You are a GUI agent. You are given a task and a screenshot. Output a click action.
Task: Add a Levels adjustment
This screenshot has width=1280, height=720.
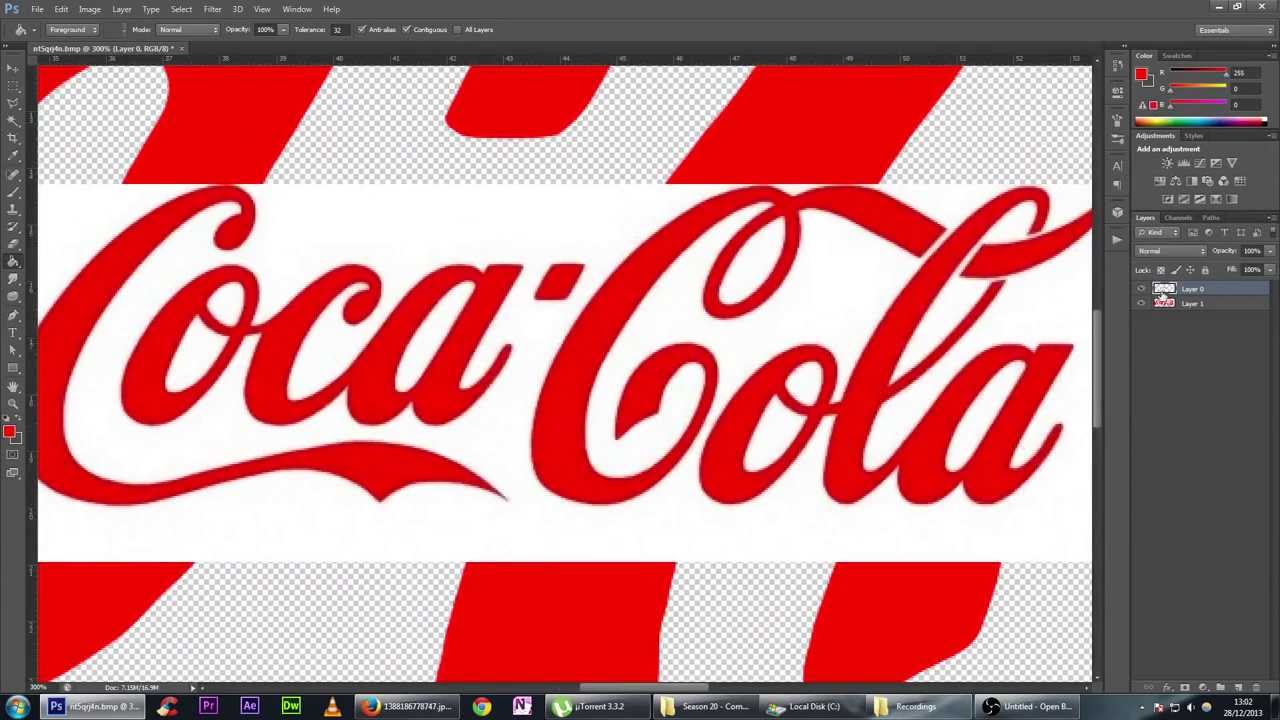tap(1184, 163)
